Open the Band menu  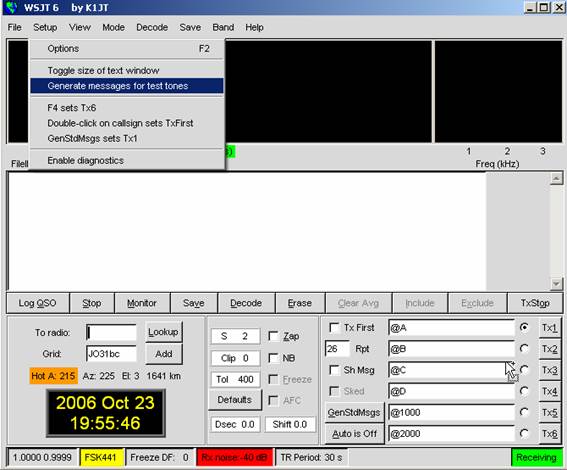click(x=223, y=27)
